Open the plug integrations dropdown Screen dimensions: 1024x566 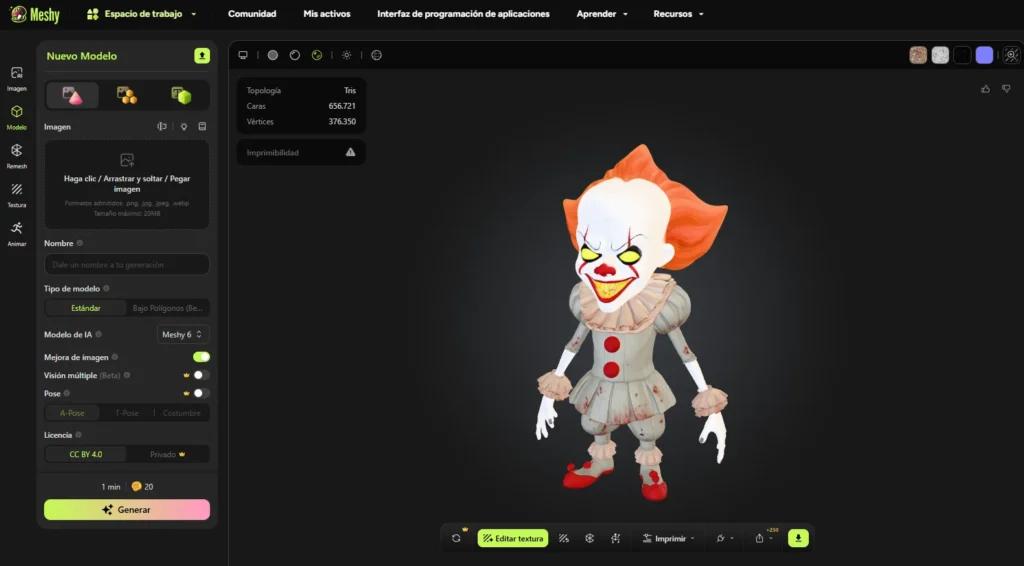click(725, 539)
